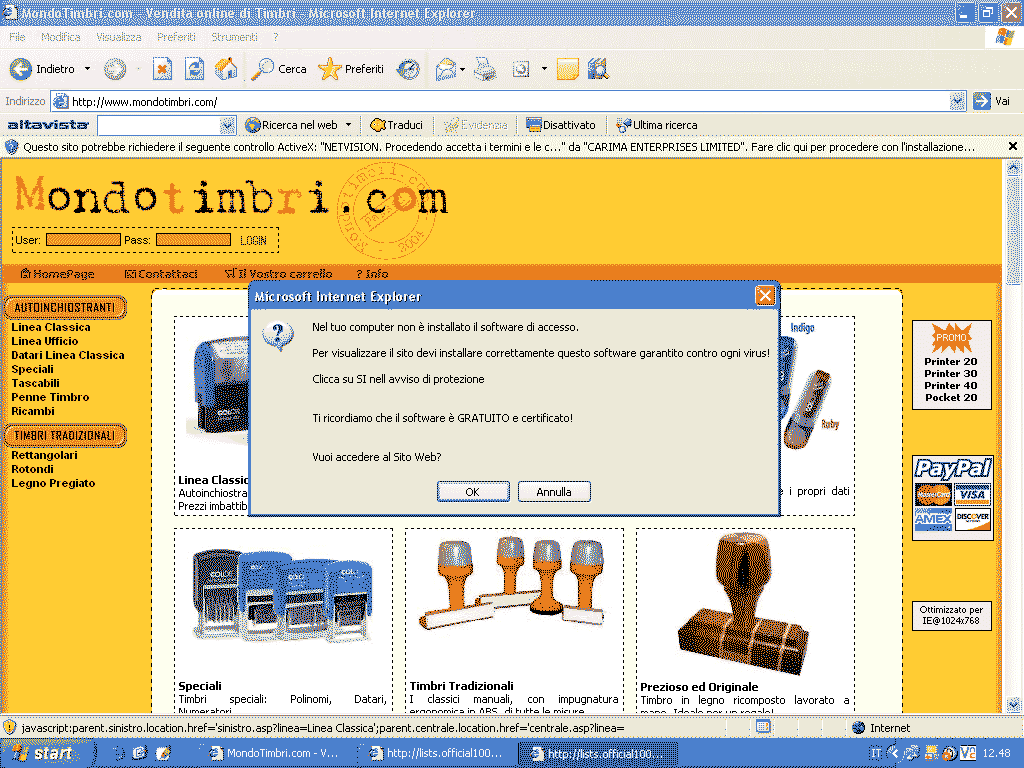Close the Microsoft Internet Explorer dialog
Viewport: 1024px width, 768px height.
[x=765, y=296]
